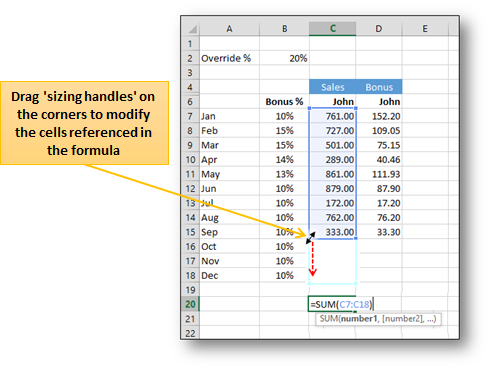Select row 7 header
The width and height of the screenshot is (490, 370).
(x=190, y=116)
